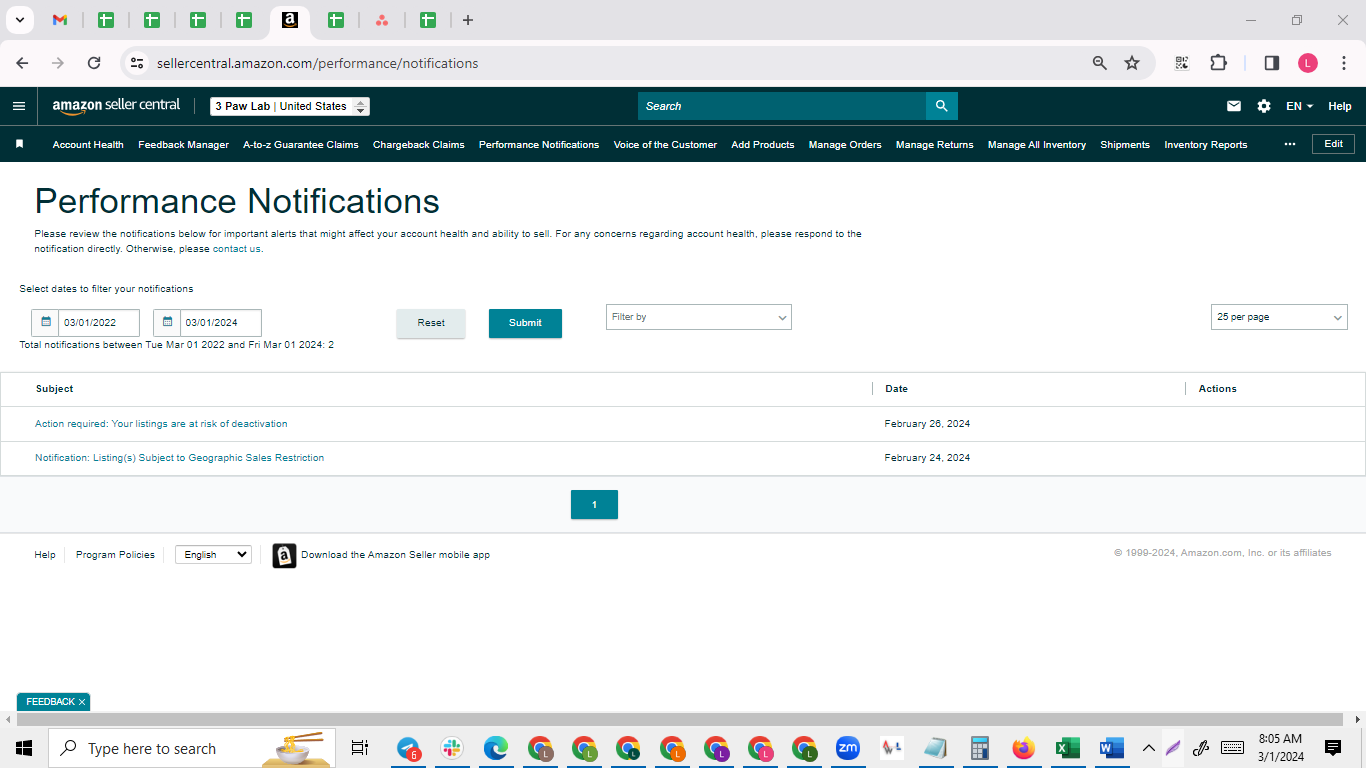The width and height of the screenshot is (1366, 768).
Task: Open the QR code extension icon
Action: click(x=1182, y=63)
